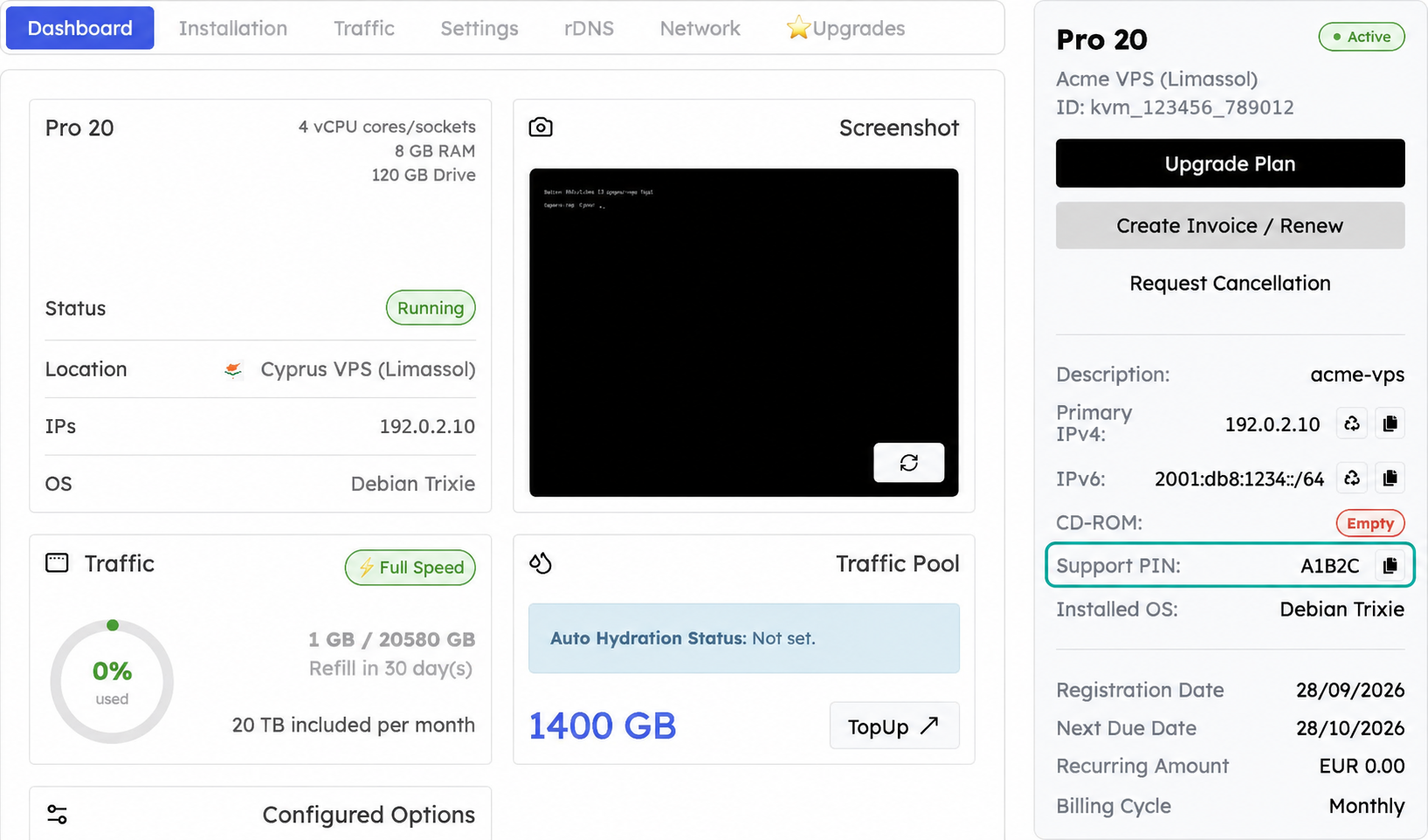Image resolution: width=1428 pixels, height=840 pixels.
Task: Click the Full Speed badge
Action: tap(410, 568)
